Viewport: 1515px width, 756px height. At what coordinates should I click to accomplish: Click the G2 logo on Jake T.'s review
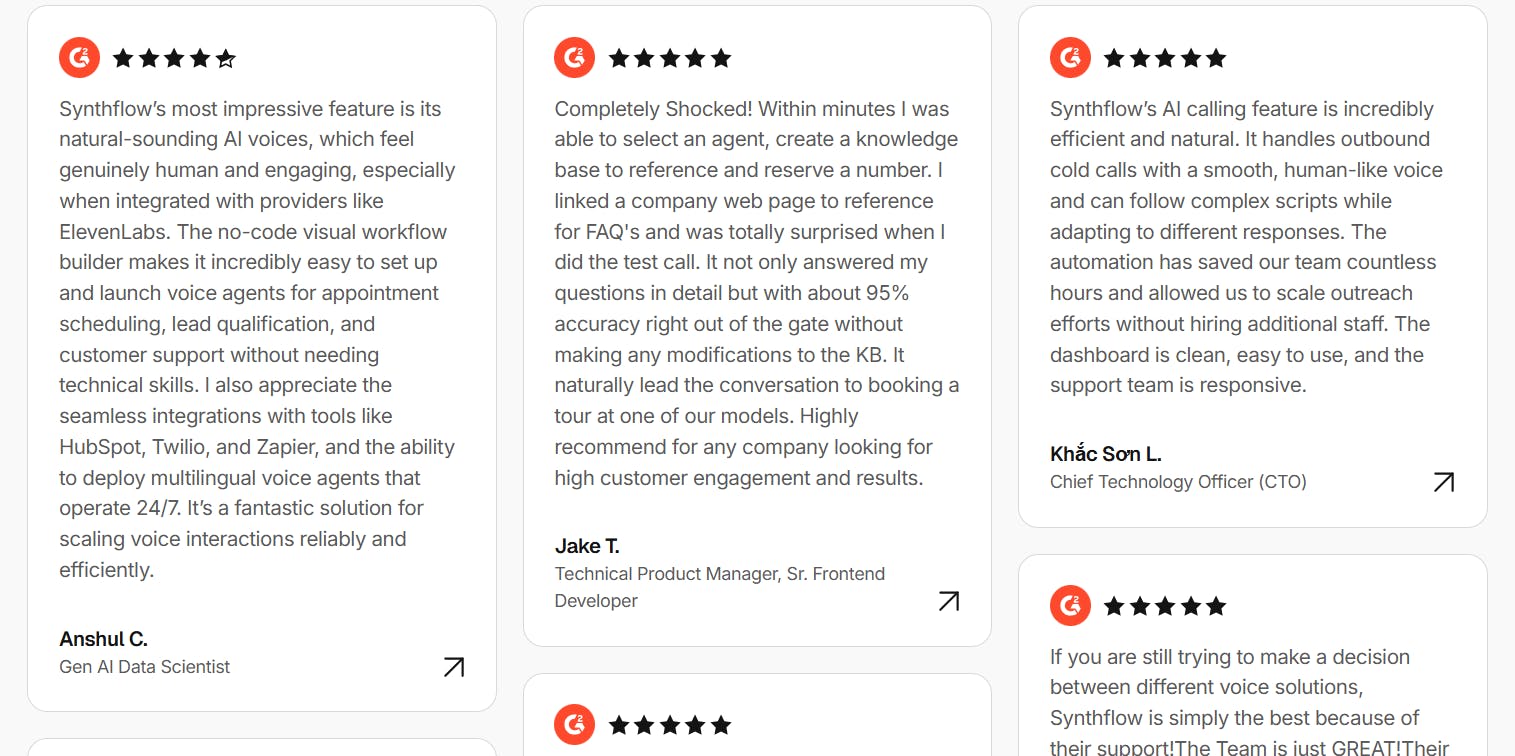pos(574,58)
